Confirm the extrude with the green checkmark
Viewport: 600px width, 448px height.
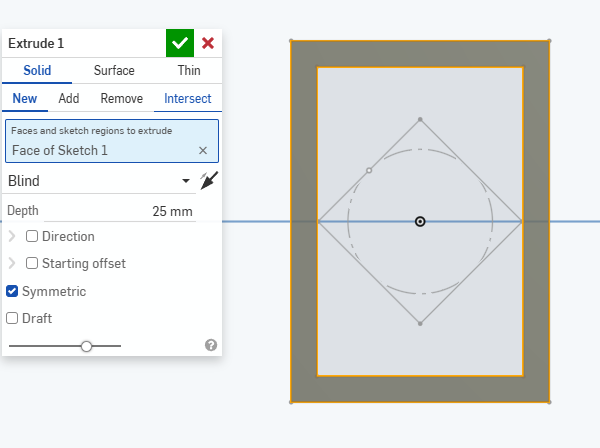click(x=180, y=43)
